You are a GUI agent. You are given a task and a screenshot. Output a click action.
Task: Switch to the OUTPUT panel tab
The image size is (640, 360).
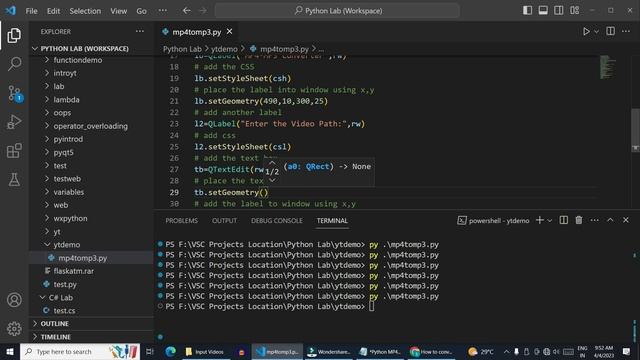(x=224, y=220)
